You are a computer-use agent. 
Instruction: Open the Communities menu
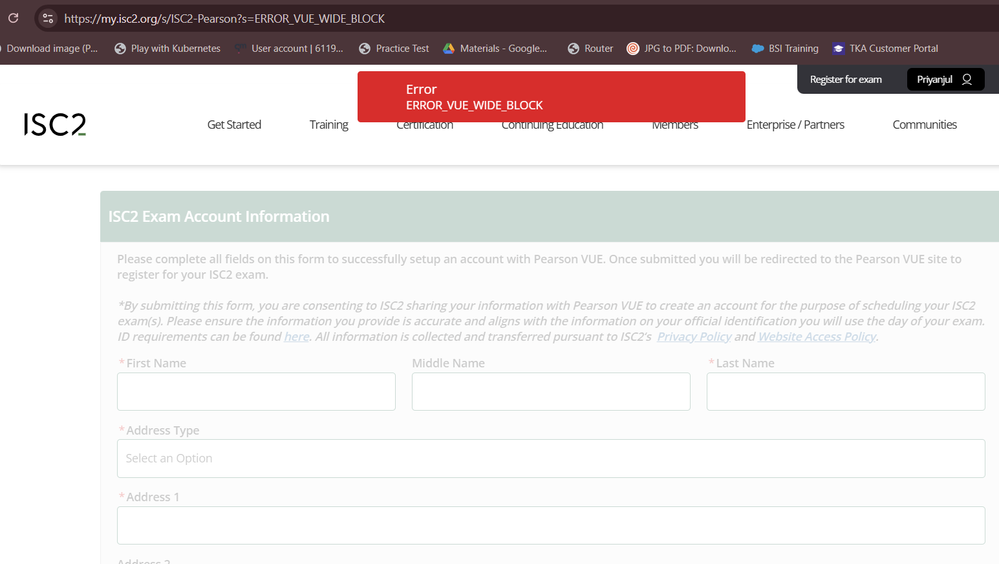924,125
